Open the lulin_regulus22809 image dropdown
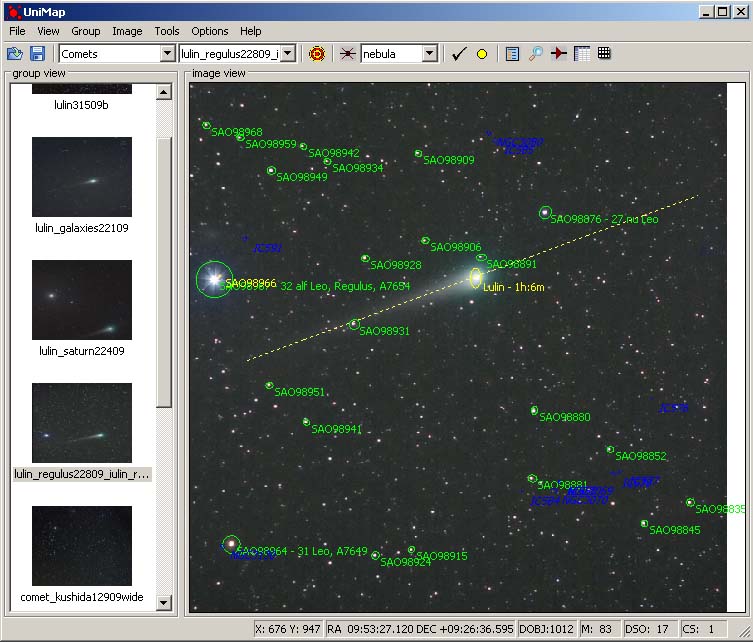Screen dimensions: 753x642 (x=288, y=53)
